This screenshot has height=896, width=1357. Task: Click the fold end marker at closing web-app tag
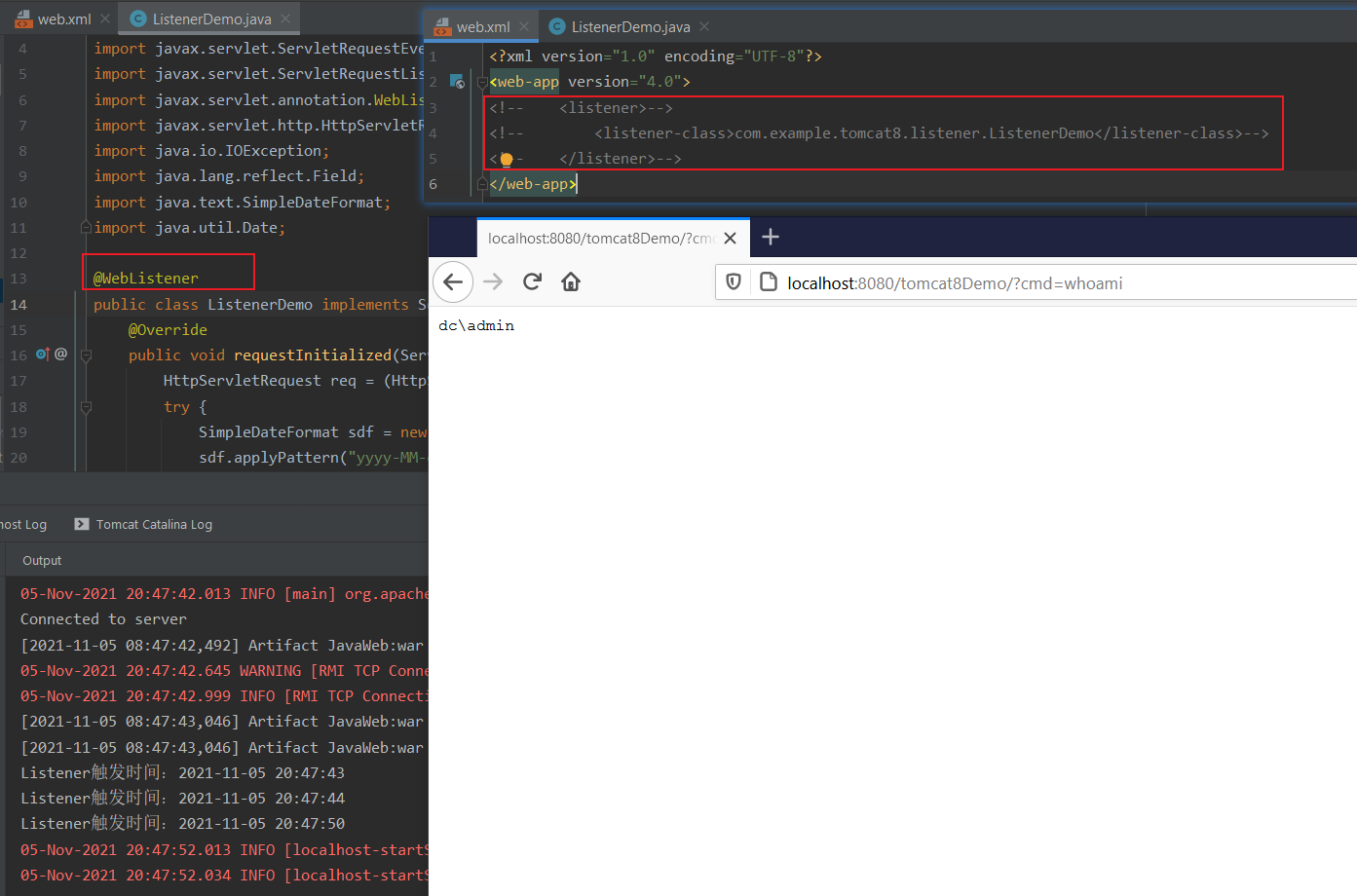482,184
